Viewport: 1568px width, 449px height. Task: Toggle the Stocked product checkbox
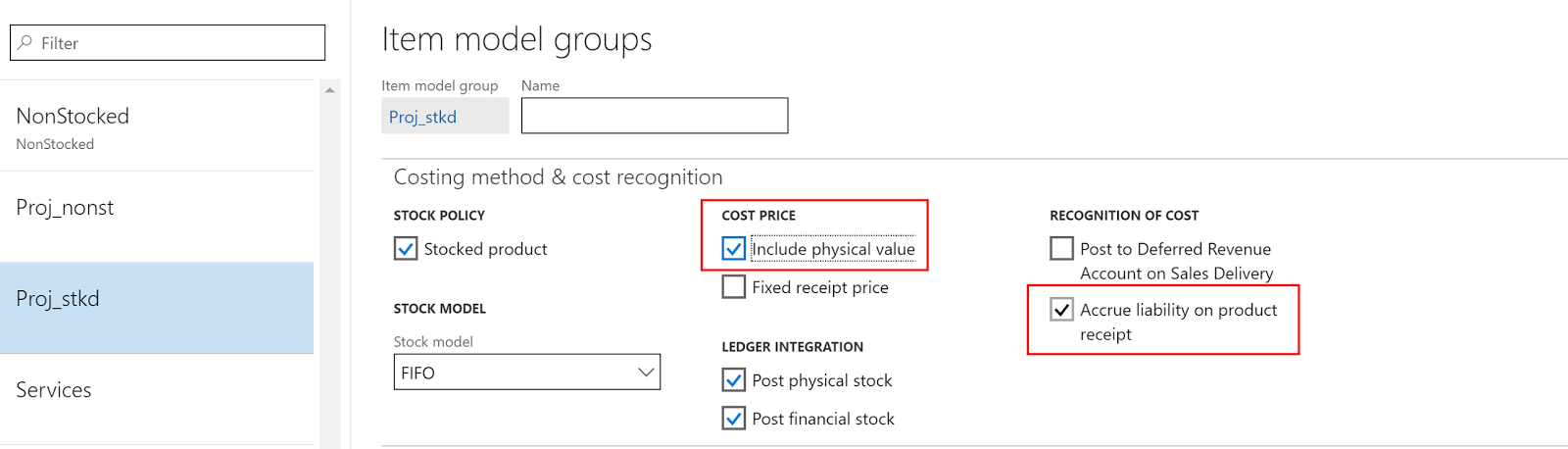pyautogui.click(x=406, y=249)
